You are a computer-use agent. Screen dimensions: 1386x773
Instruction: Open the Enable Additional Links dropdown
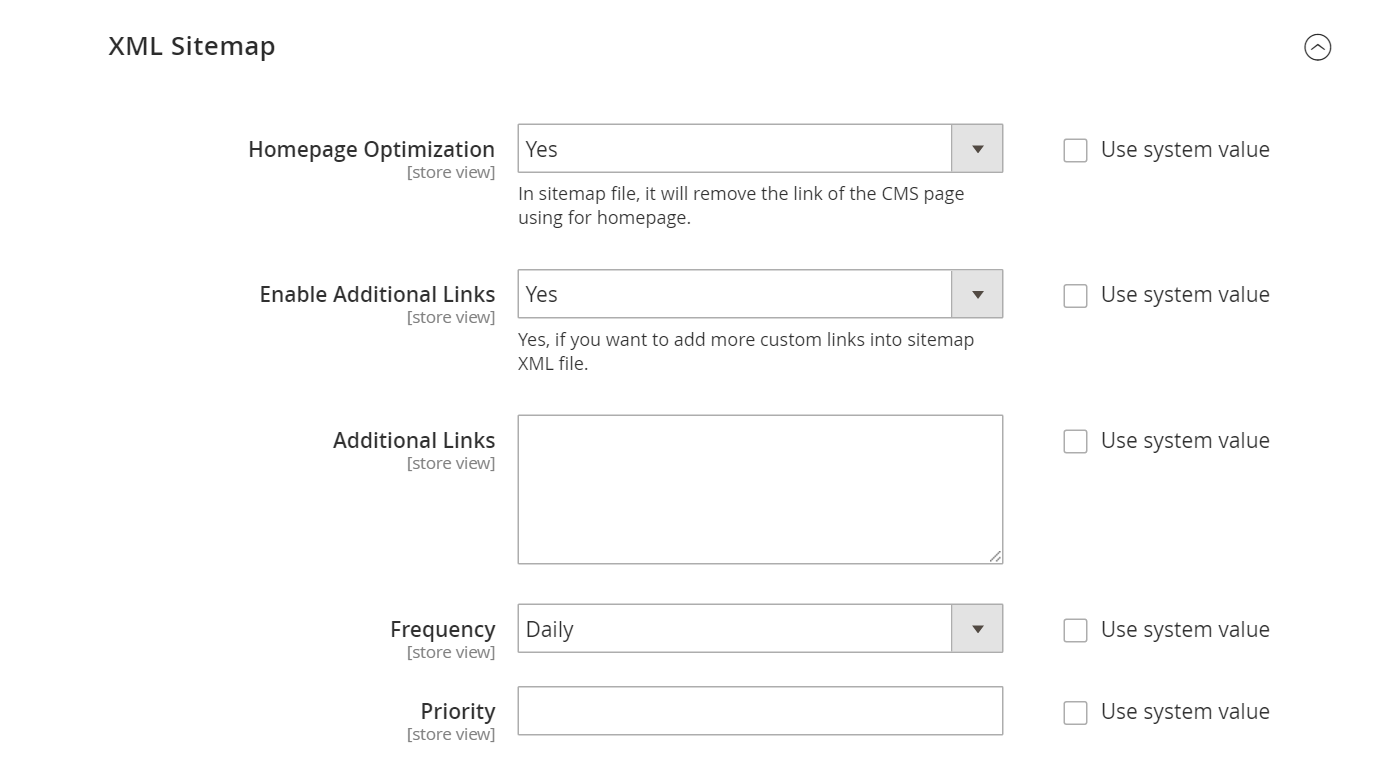[735, 294]
